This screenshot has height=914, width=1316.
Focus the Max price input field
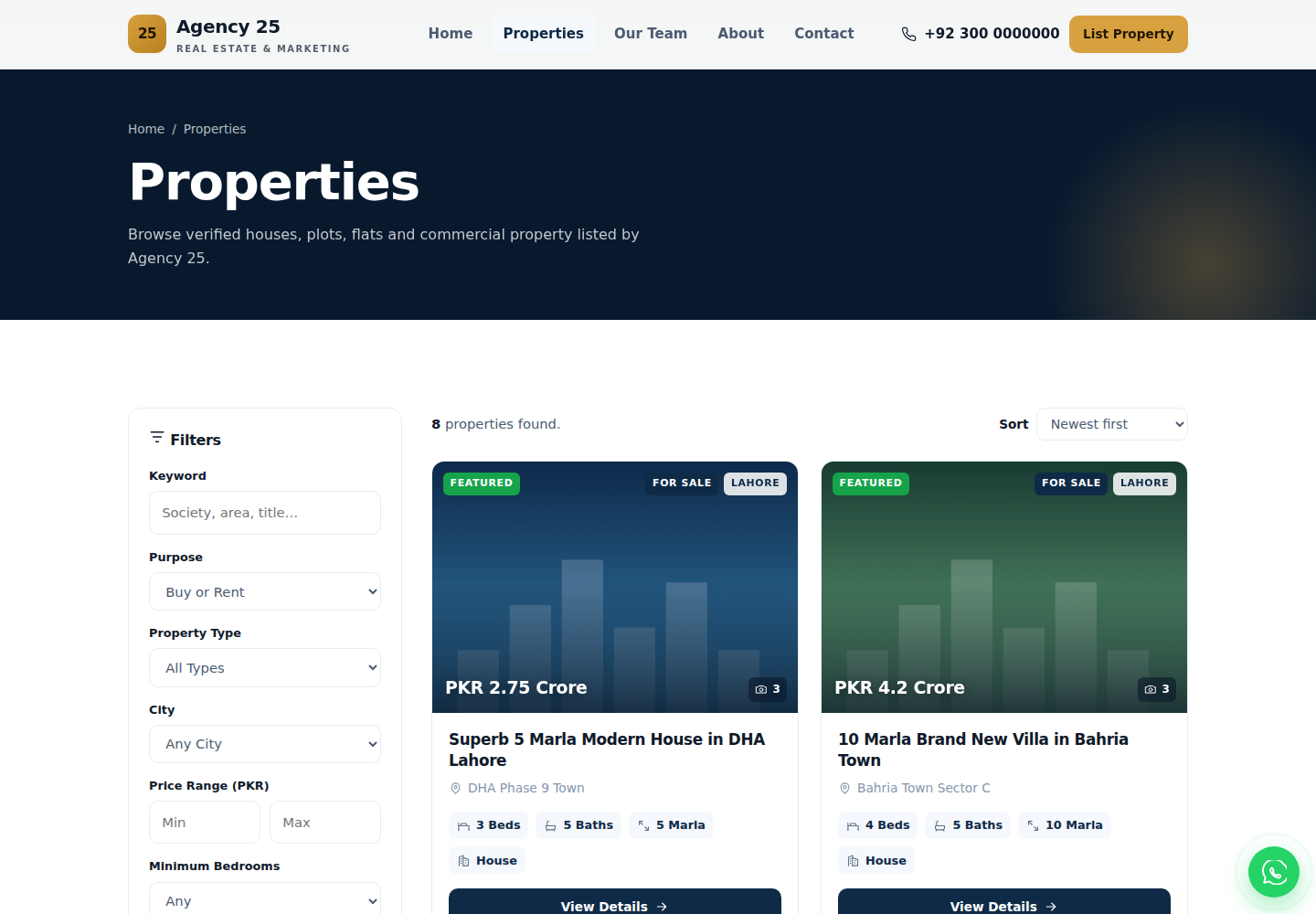325,823
